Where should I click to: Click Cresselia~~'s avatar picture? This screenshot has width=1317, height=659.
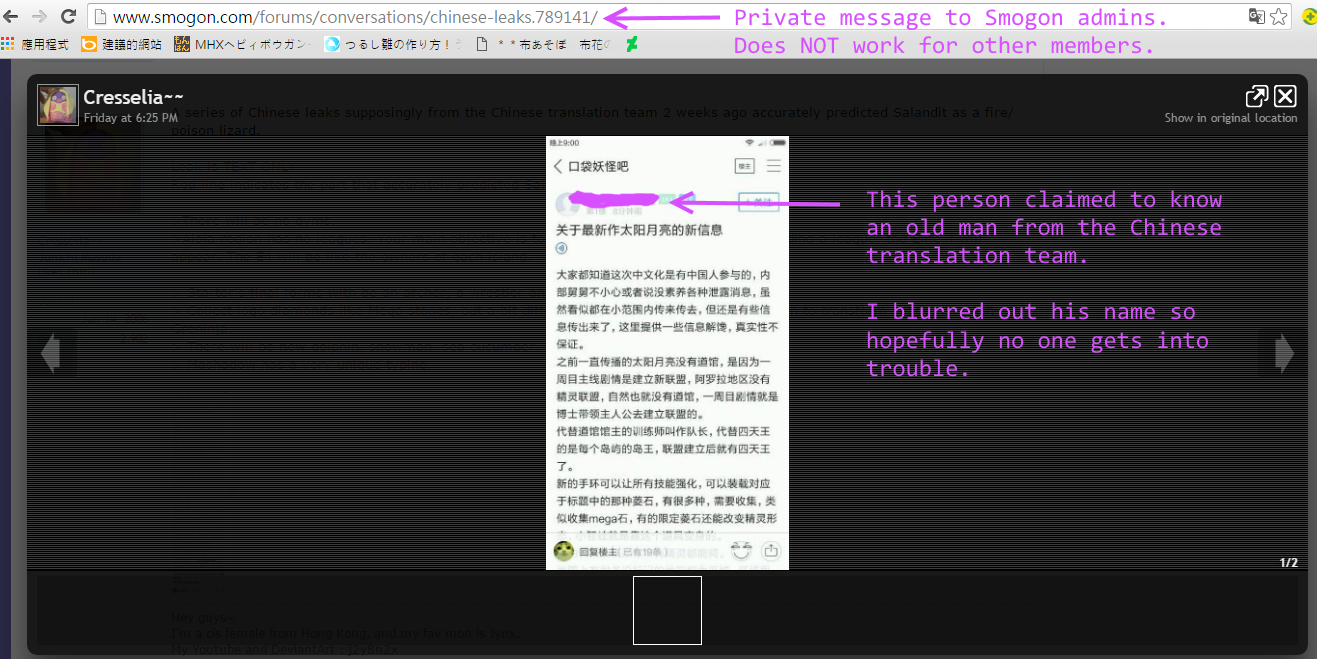click(x=58, y=105)
